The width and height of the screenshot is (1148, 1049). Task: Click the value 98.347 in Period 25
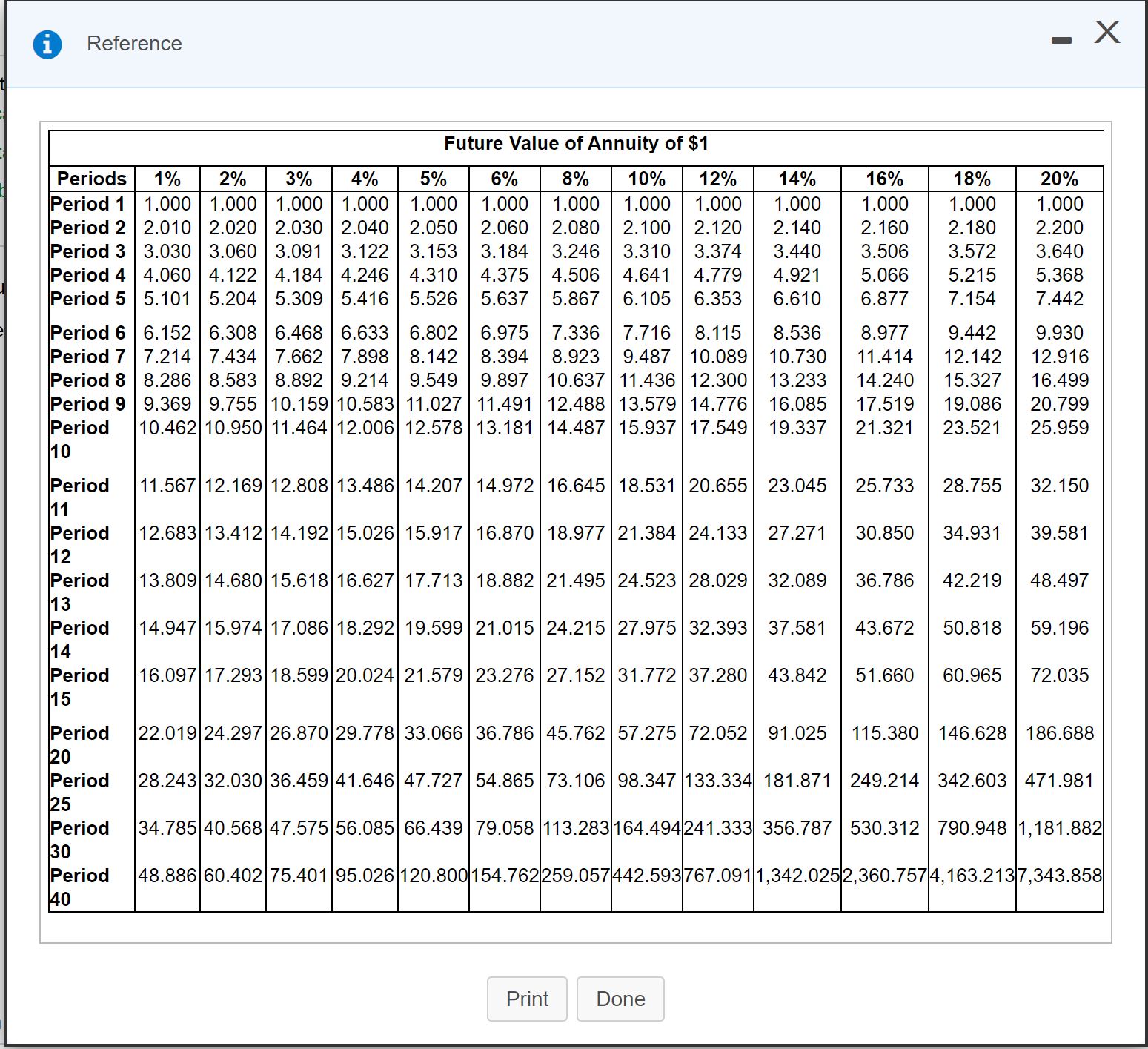click(x=647, y=781)
